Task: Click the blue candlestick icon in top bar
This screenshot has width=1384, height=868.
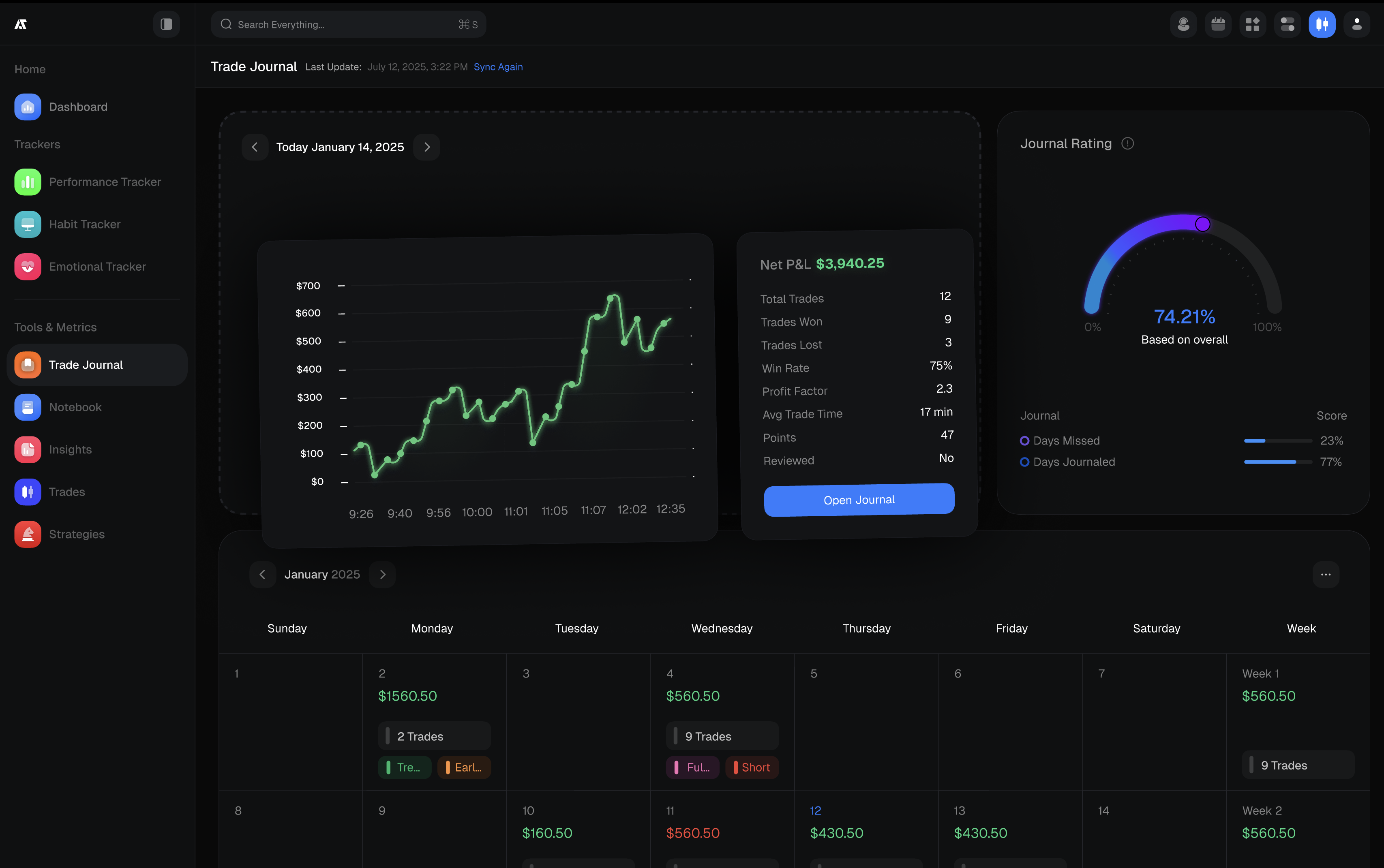Action: pos(1322,24)
